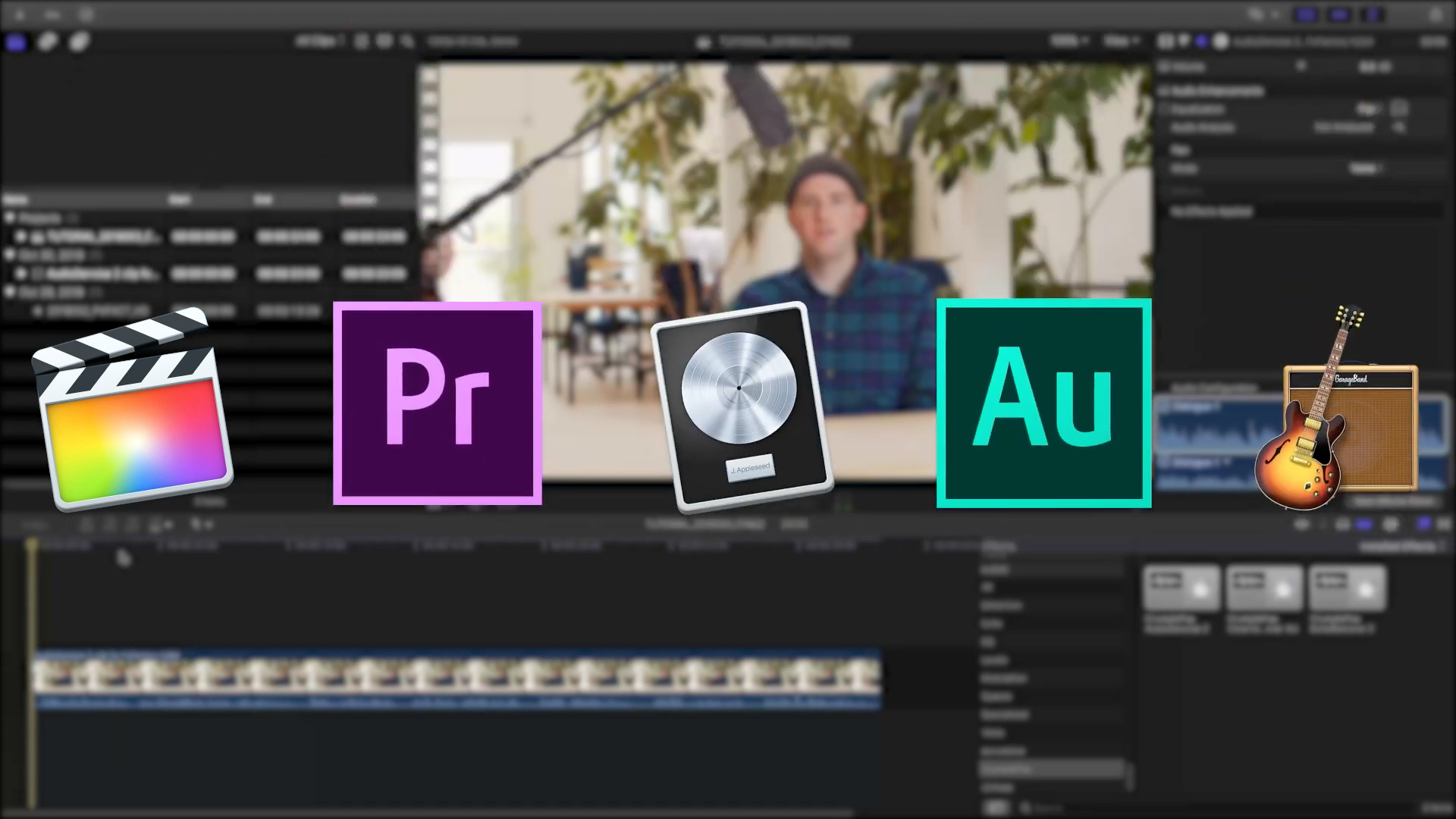
Task: Click the Name column header in browser
Action: click(16, 200)
